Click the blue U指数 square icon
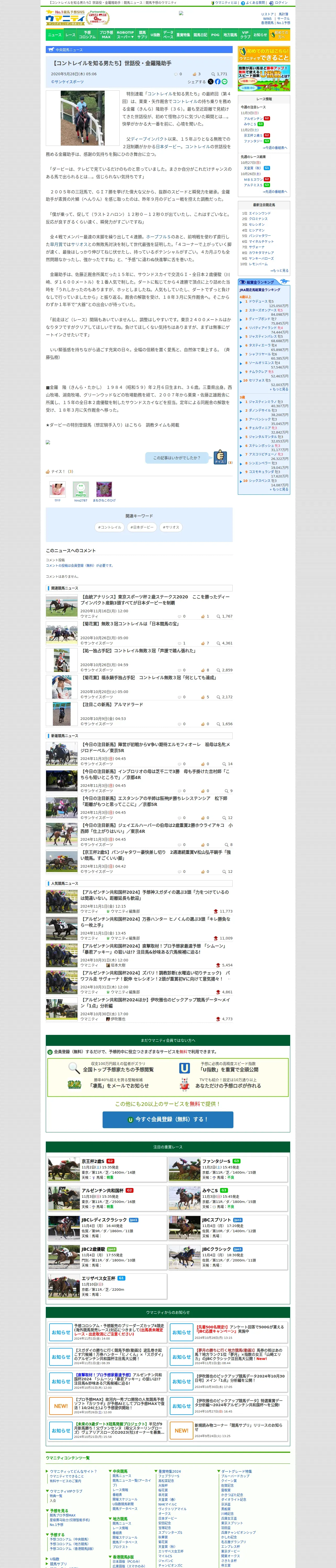This screenshot has width=336, height=1568. 184,1068
